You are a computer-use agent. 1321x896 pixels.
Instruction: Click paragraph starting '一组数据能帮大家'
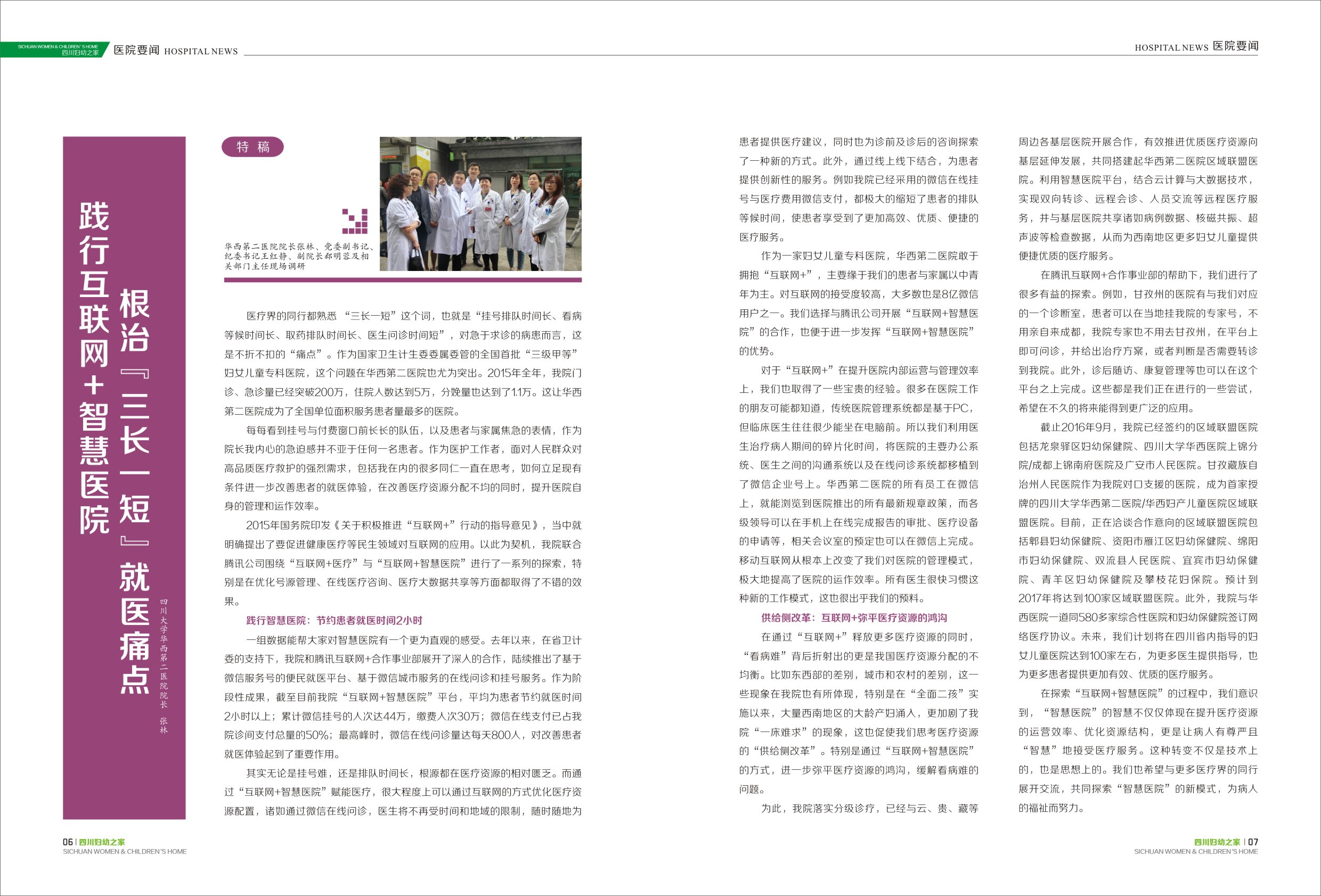click(x=403, y=697)
